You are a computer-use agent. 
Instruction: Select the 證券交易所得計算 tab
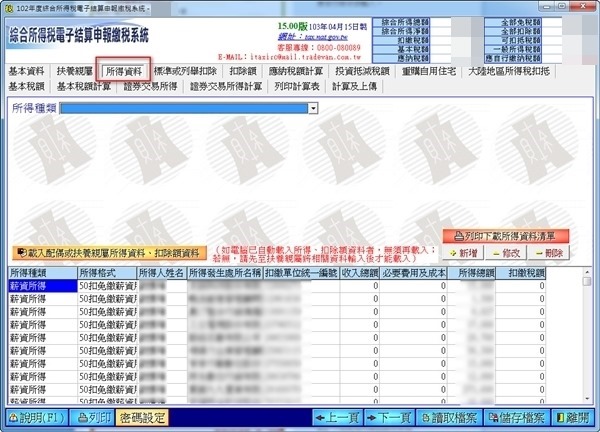pyautogui.click(x=226, y=86)
